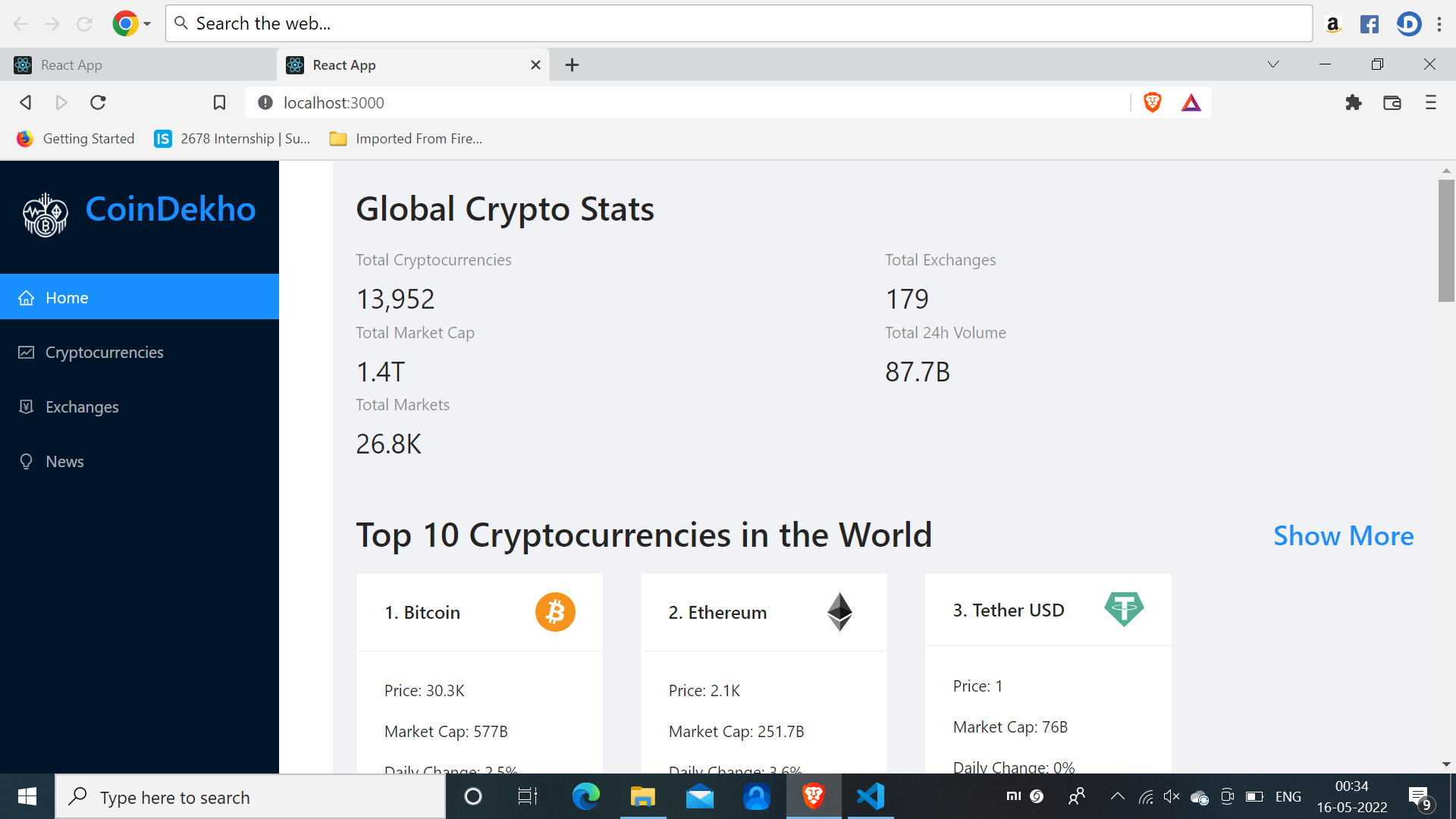1456x819 pixels.
Task: Click the Bitcoin coin icon
Action: click(x=555, y=612)
